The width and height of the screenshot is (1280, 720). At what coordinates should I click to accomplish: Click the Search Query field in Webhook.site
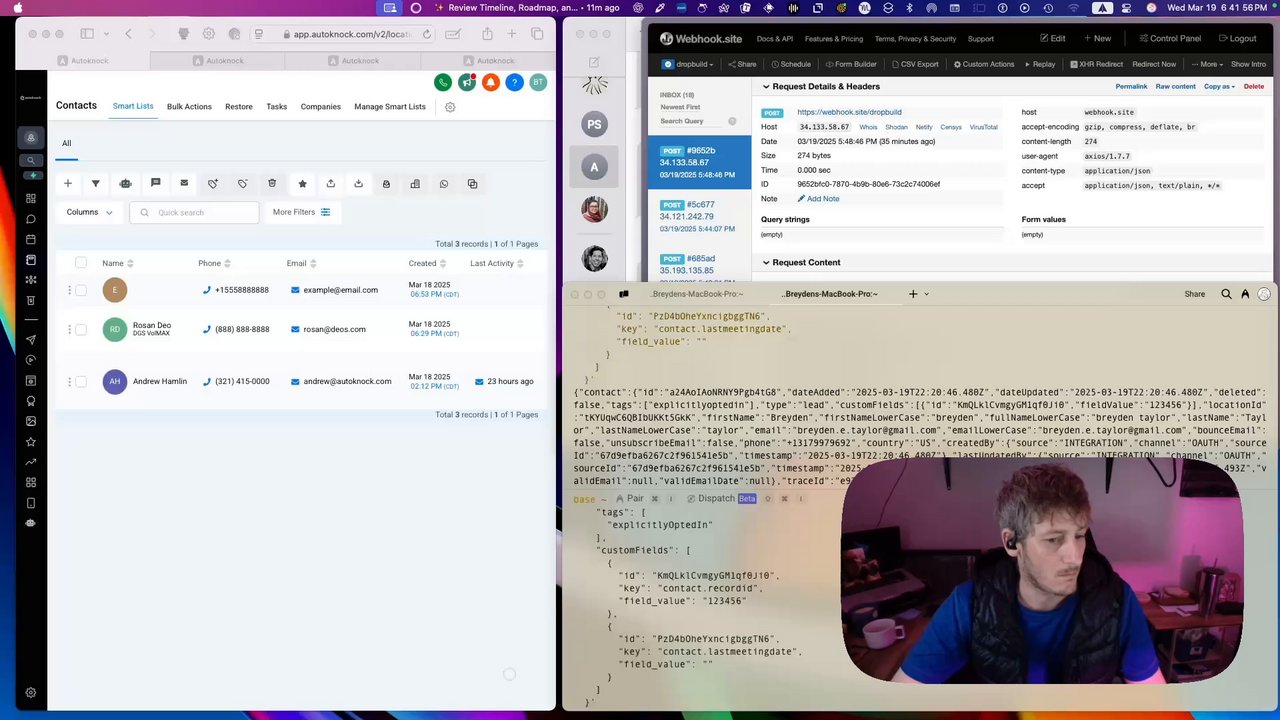click(690, 121)
